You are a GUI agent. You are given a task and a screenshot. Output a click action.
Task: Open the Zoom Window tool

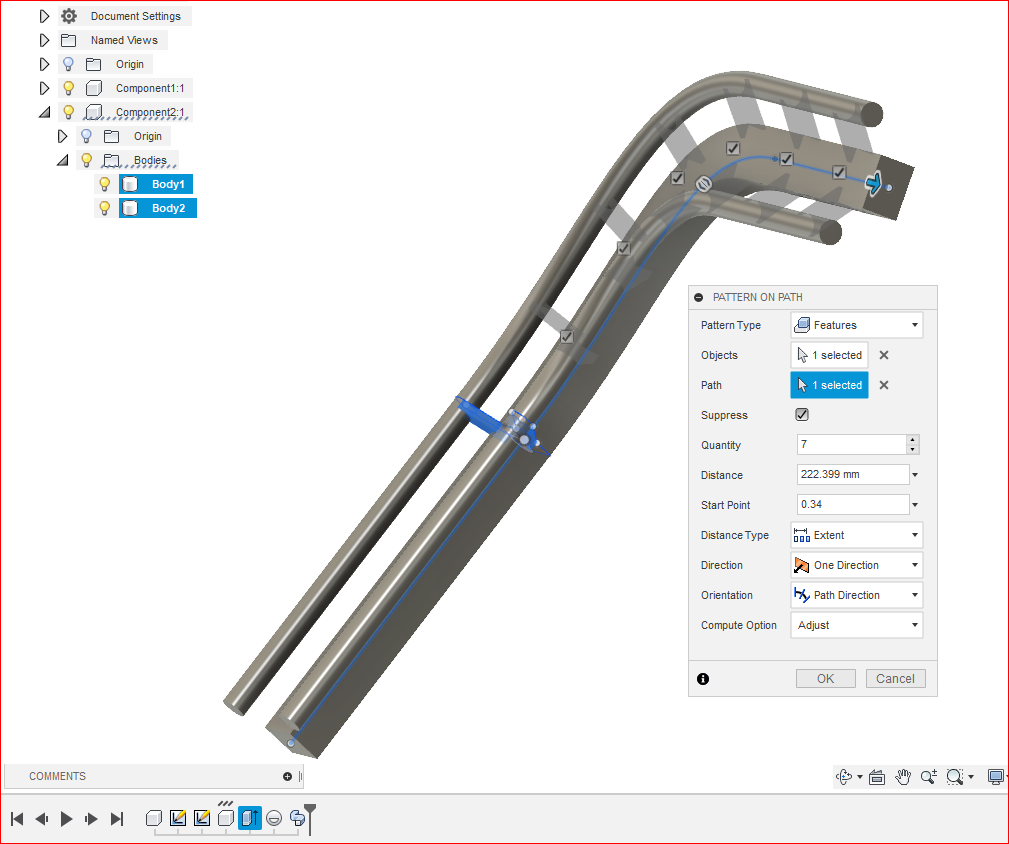[953, 776]
